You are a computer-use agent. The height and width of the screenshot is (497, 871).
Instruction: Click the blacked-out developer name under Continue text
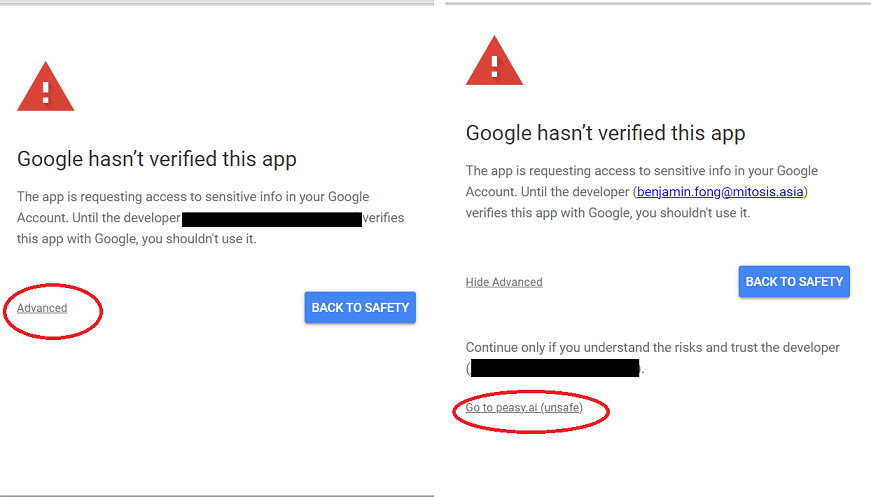(555, 368)
